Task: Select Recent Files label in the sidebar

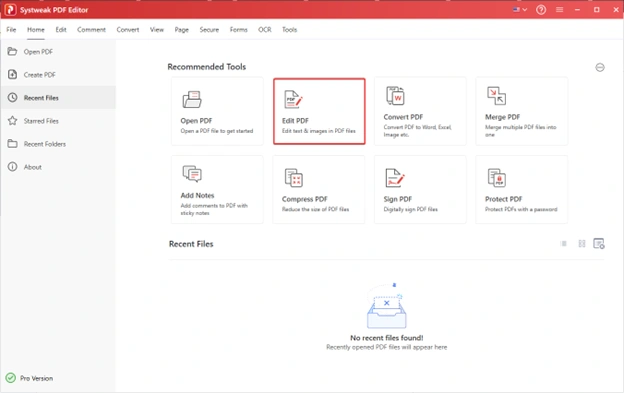Action: click(x=41, y=98)
